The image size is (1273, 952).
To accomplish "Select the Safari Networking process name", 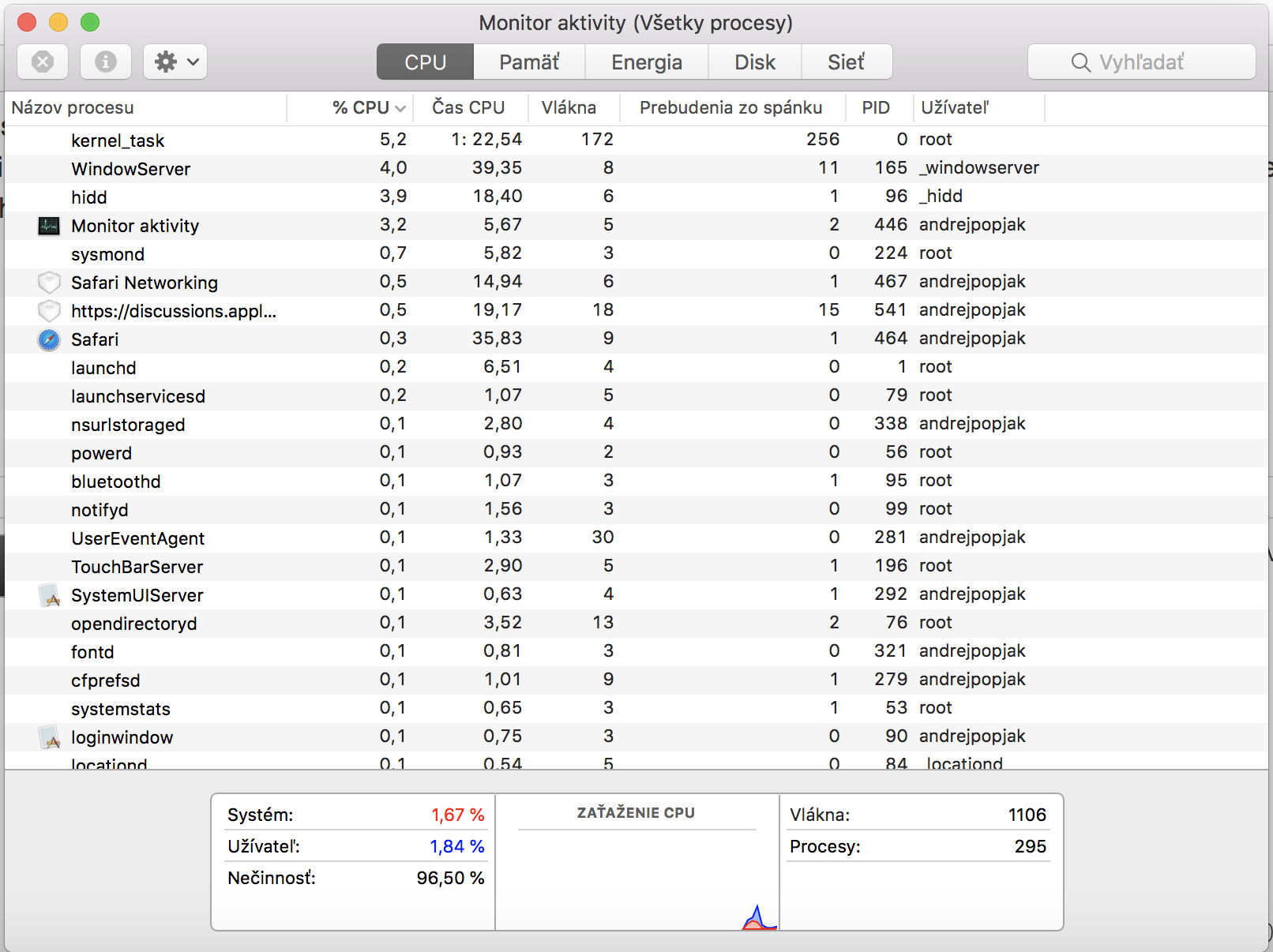I will click(x=145, y=283).
